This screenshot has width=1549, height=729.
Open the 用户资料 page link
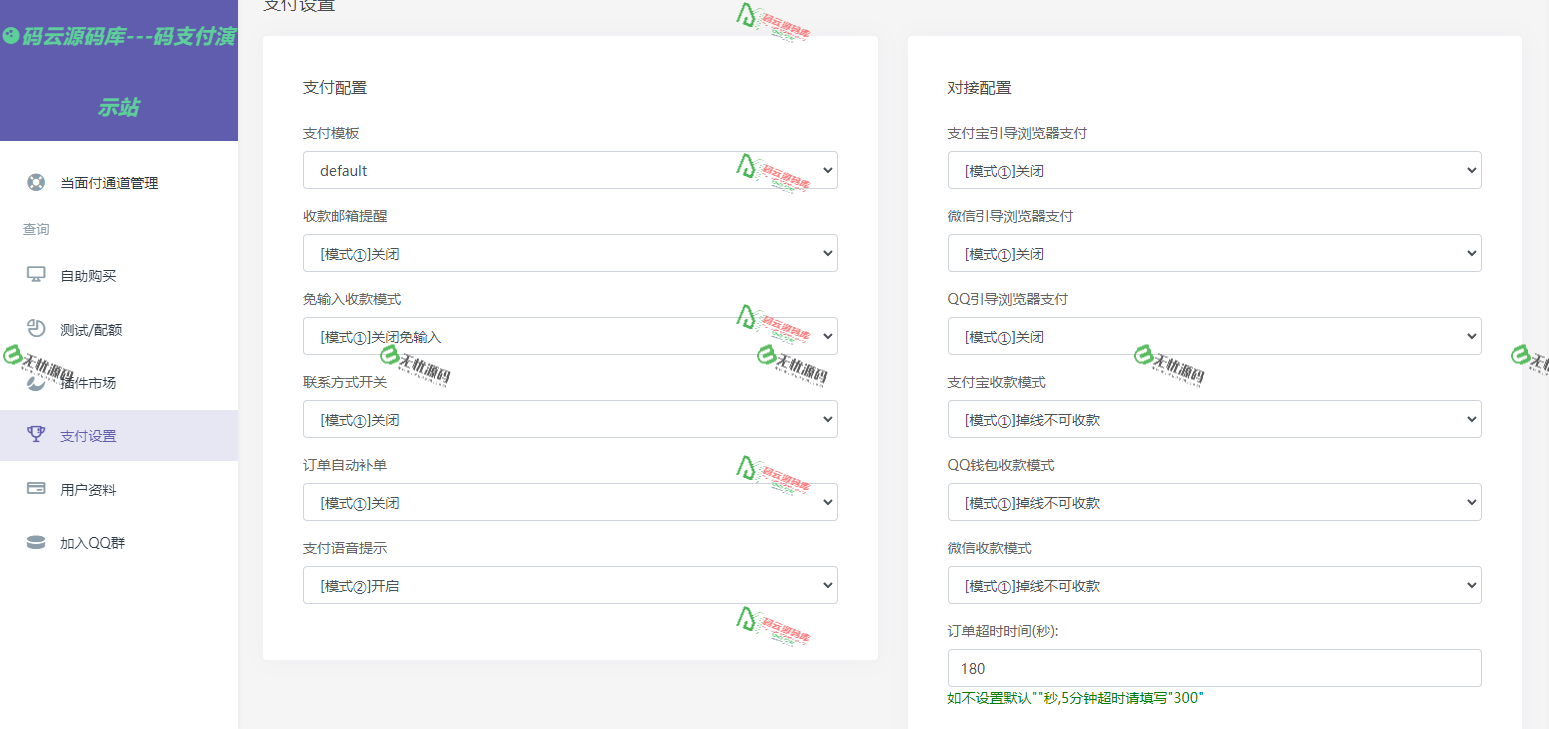[x=90, y=488]
